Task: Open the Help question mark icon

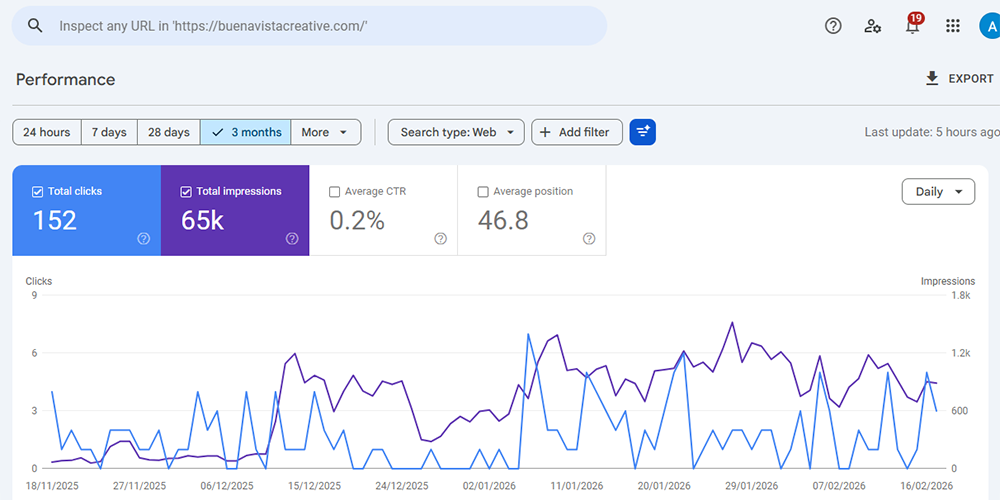Action: coord(833,26)
